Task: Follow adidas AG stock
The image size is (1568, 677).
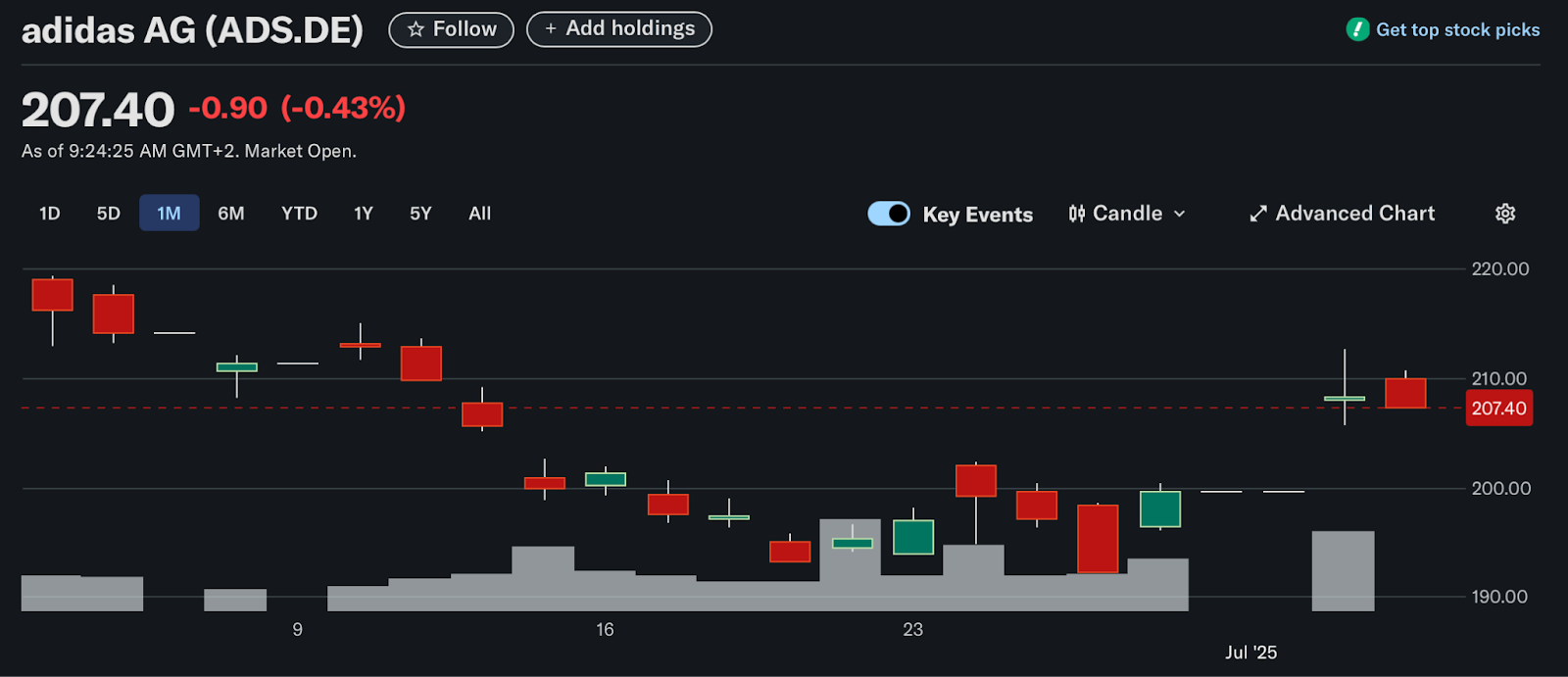Action: [x=452, y=29]
